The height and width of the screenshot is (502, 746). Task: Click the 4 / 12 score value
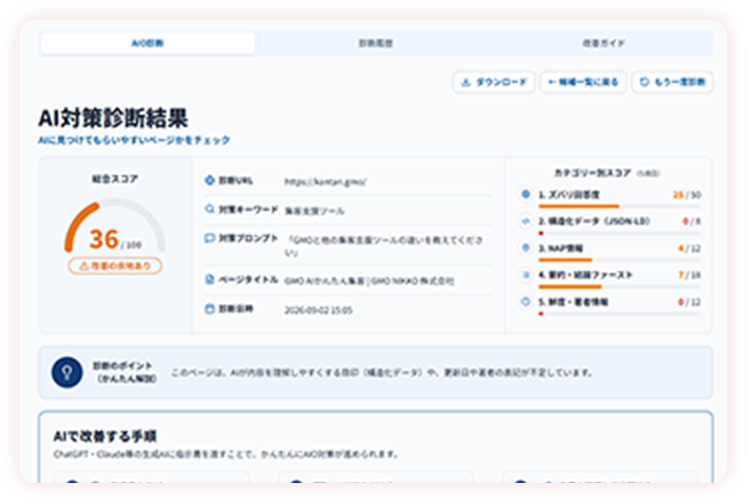tap(689, 248)
